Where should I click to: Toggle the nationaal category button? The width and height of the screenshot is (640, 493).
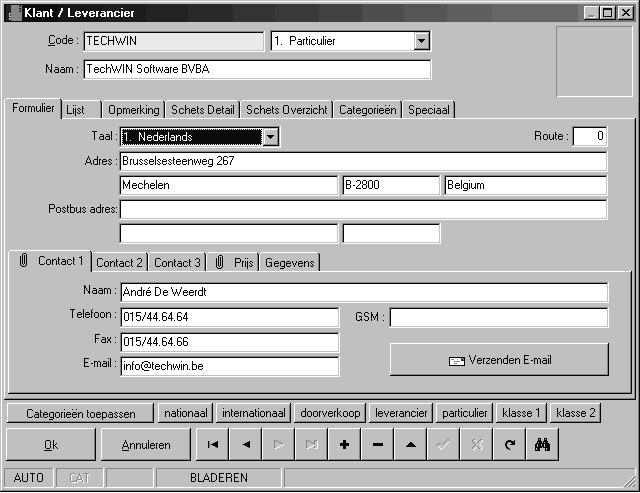pos(186,413)
